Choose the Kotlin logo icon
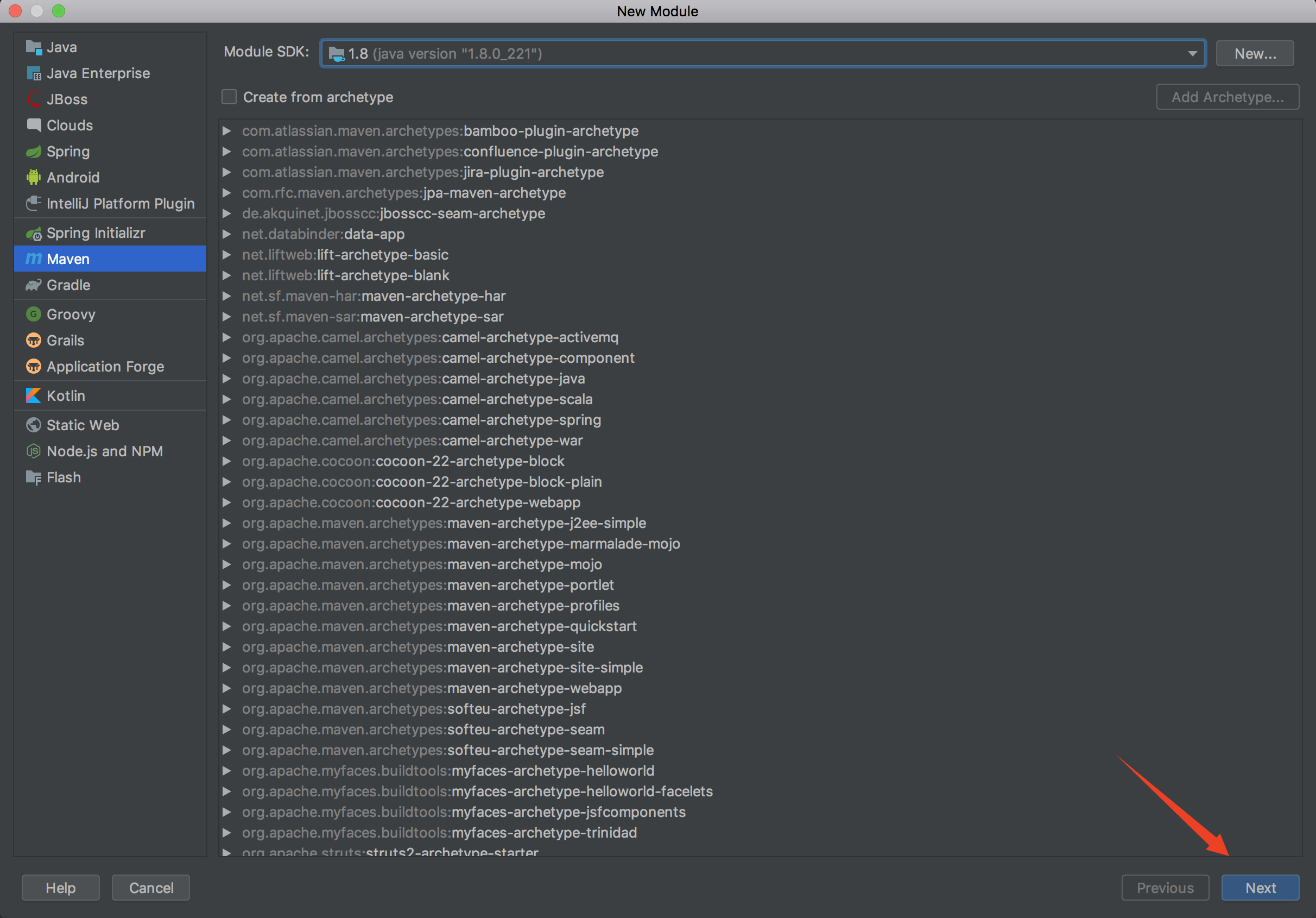This screenshot has width=1316, height=918. 33,395
